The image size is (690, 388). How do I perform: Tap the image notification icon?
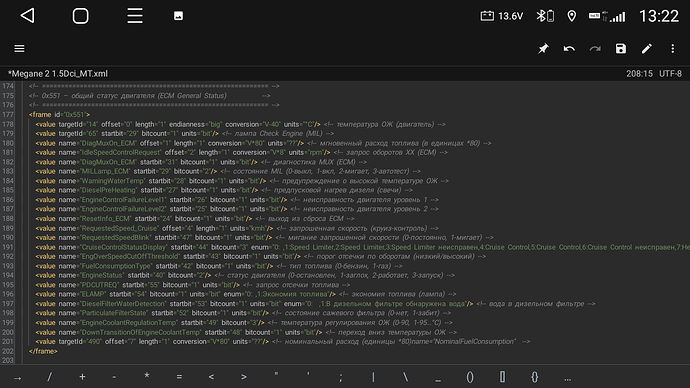[x=178, y=16]
